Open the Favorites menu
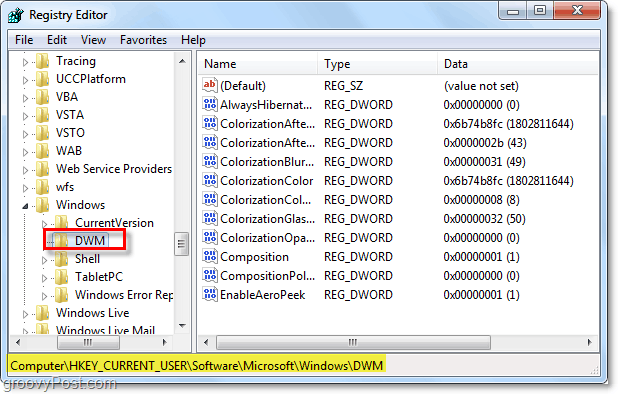Screen dimensions: 618x394 pos(143,40)
